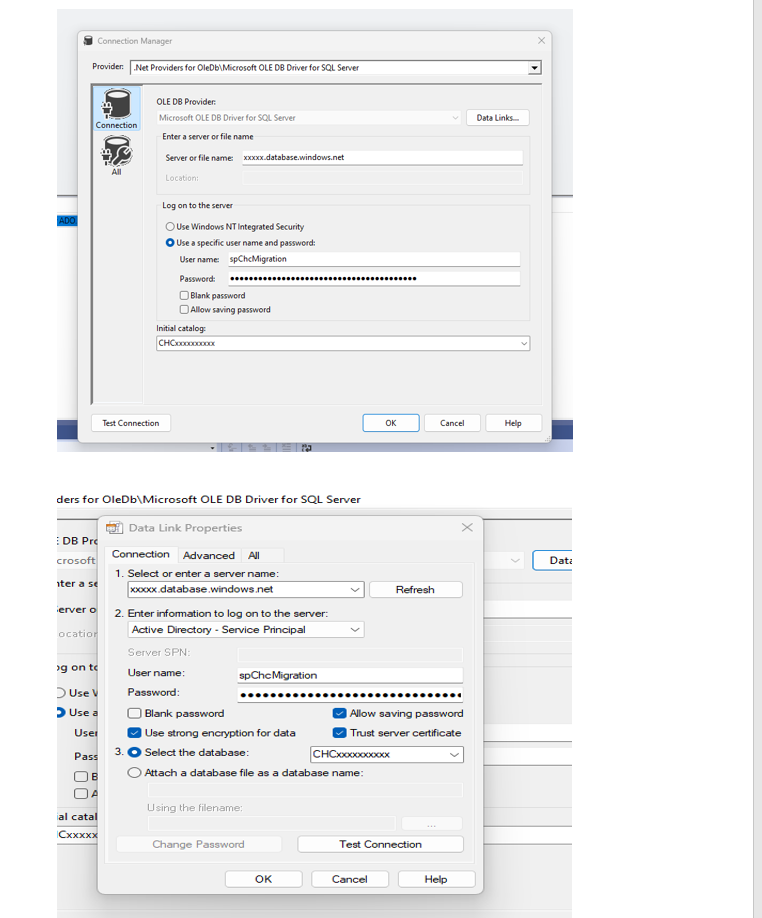The width and height of the screenshot is (762, 918).
Task: Toggle Trust server certificate checkbox
Action: pyautogui.click(x=339, y=733)
